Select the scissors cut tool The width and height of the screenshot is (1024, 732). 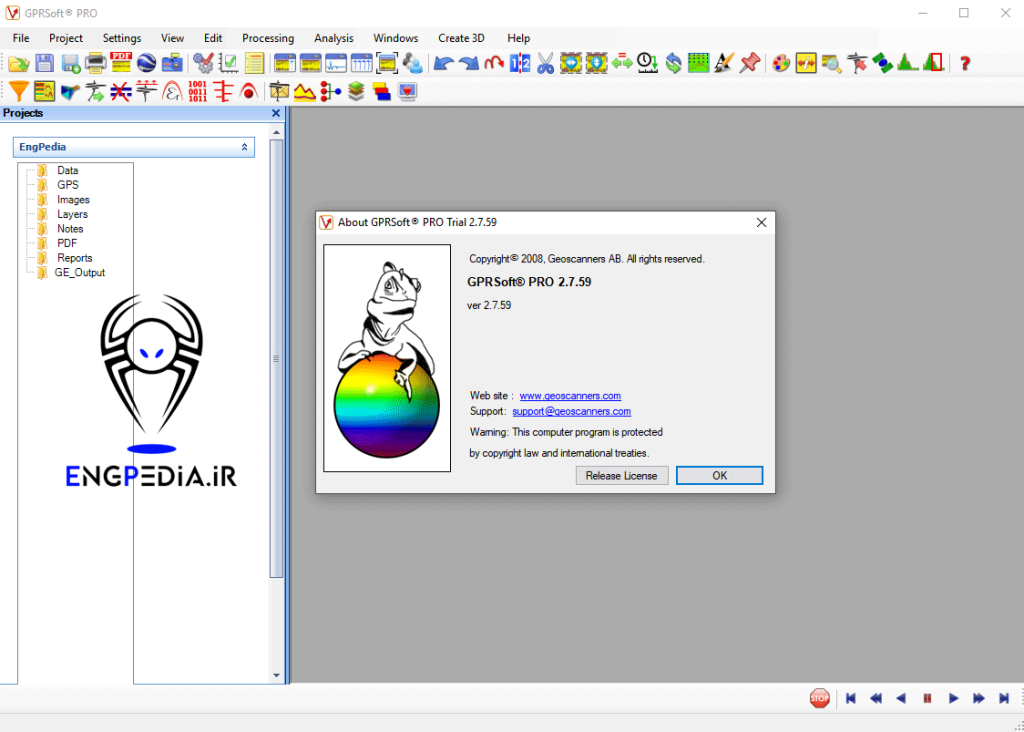click(x=545, y=63)
